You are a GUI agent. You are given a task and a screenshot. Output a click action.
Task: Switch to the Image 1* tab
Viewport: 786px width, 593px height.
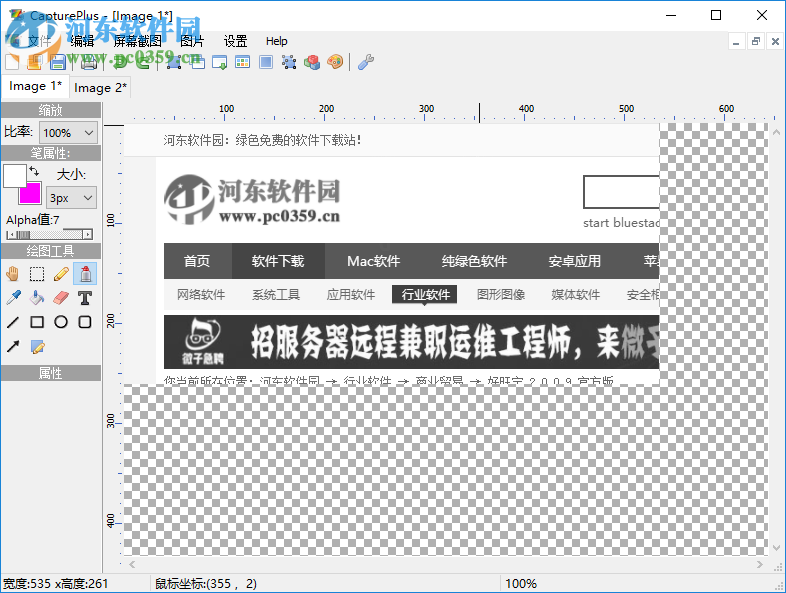pyautogui.click(x=35, y=86)
